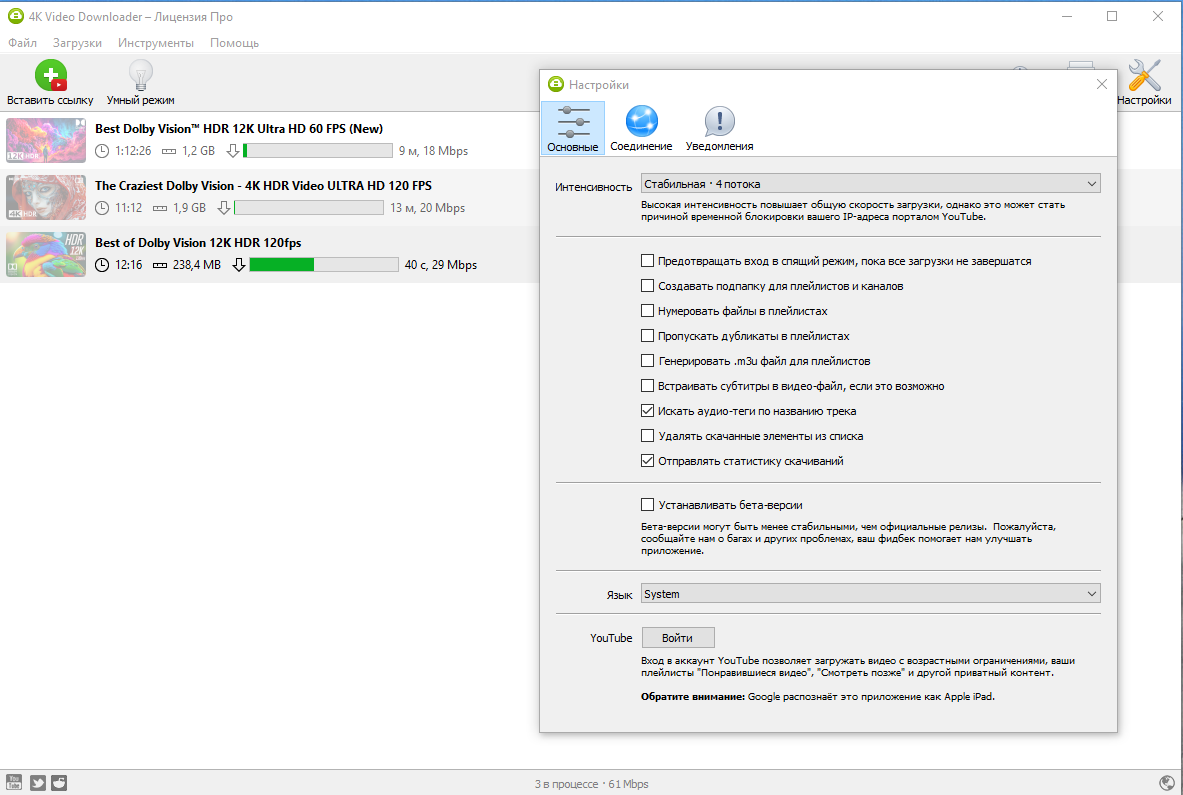The height and width of the screenshot is (795, 1183).
Task: Click title Best Dolby Vision™ HDR 12K Ultra HD
Action: (x=238, y=129)
